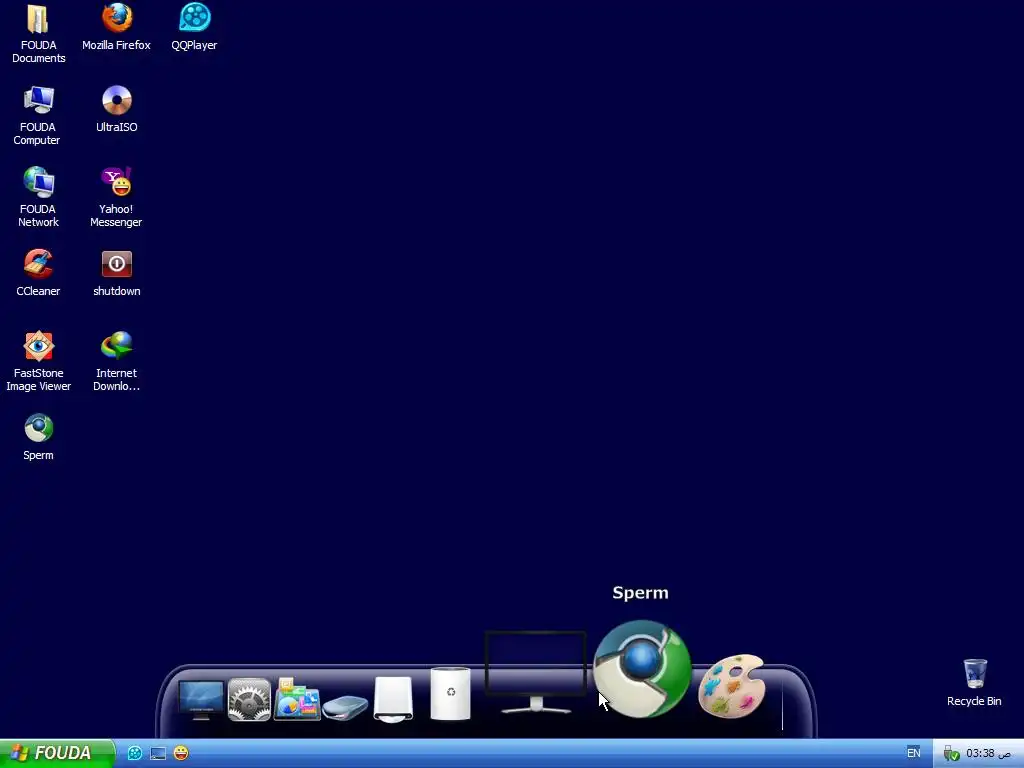Click the 03:38 system tray clock
Viewport: 1024px width, 768px height.
click(988, 753)
